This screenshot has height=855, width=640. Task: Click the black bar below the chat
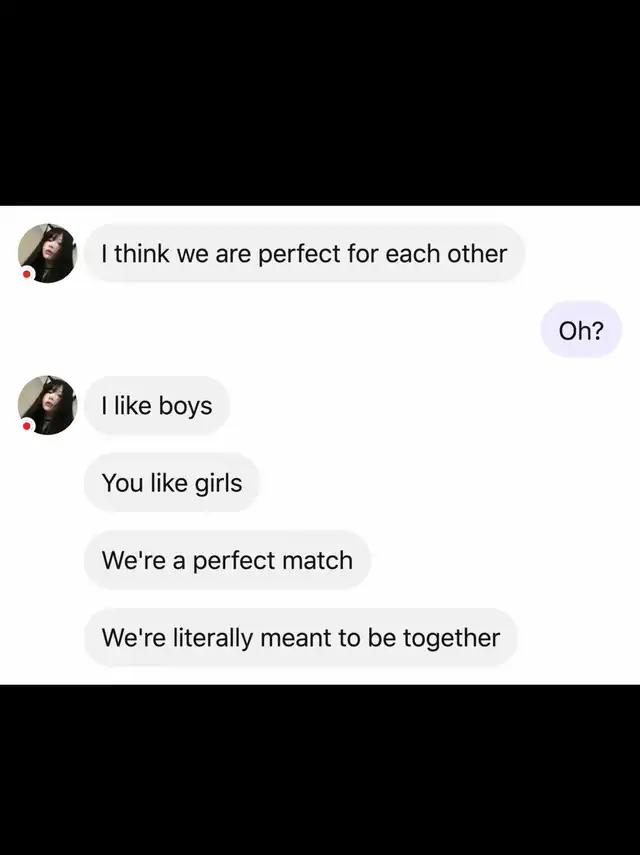320,769
